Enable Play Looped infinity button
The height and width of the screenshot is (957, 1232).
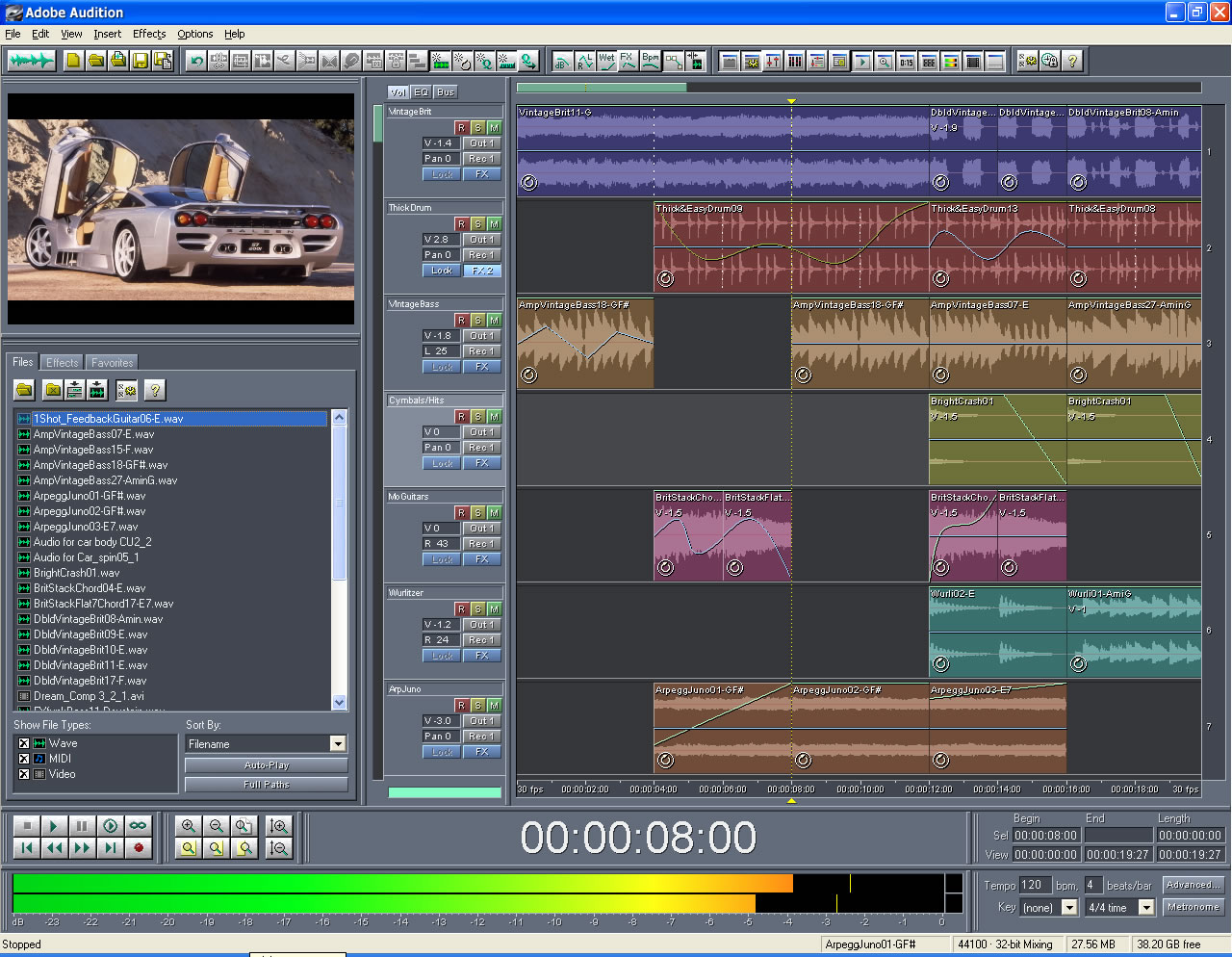[x=138, y=826]
